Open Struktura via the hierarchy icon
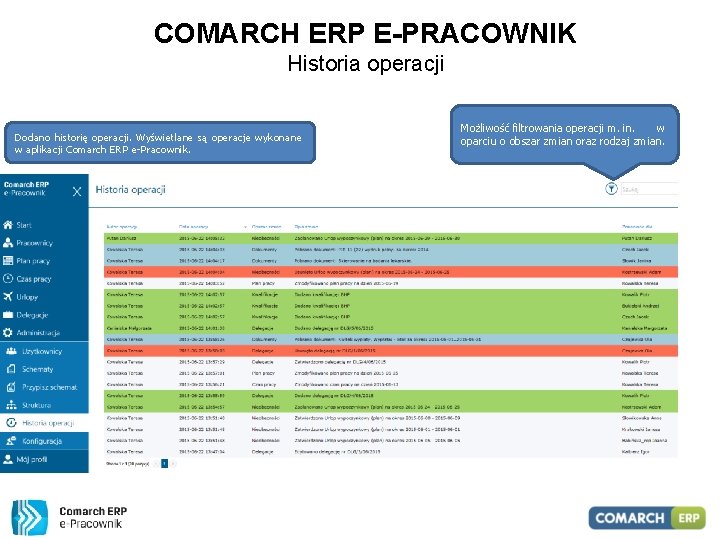The height and width of the screenshot is (540, 720). point(11,405)
